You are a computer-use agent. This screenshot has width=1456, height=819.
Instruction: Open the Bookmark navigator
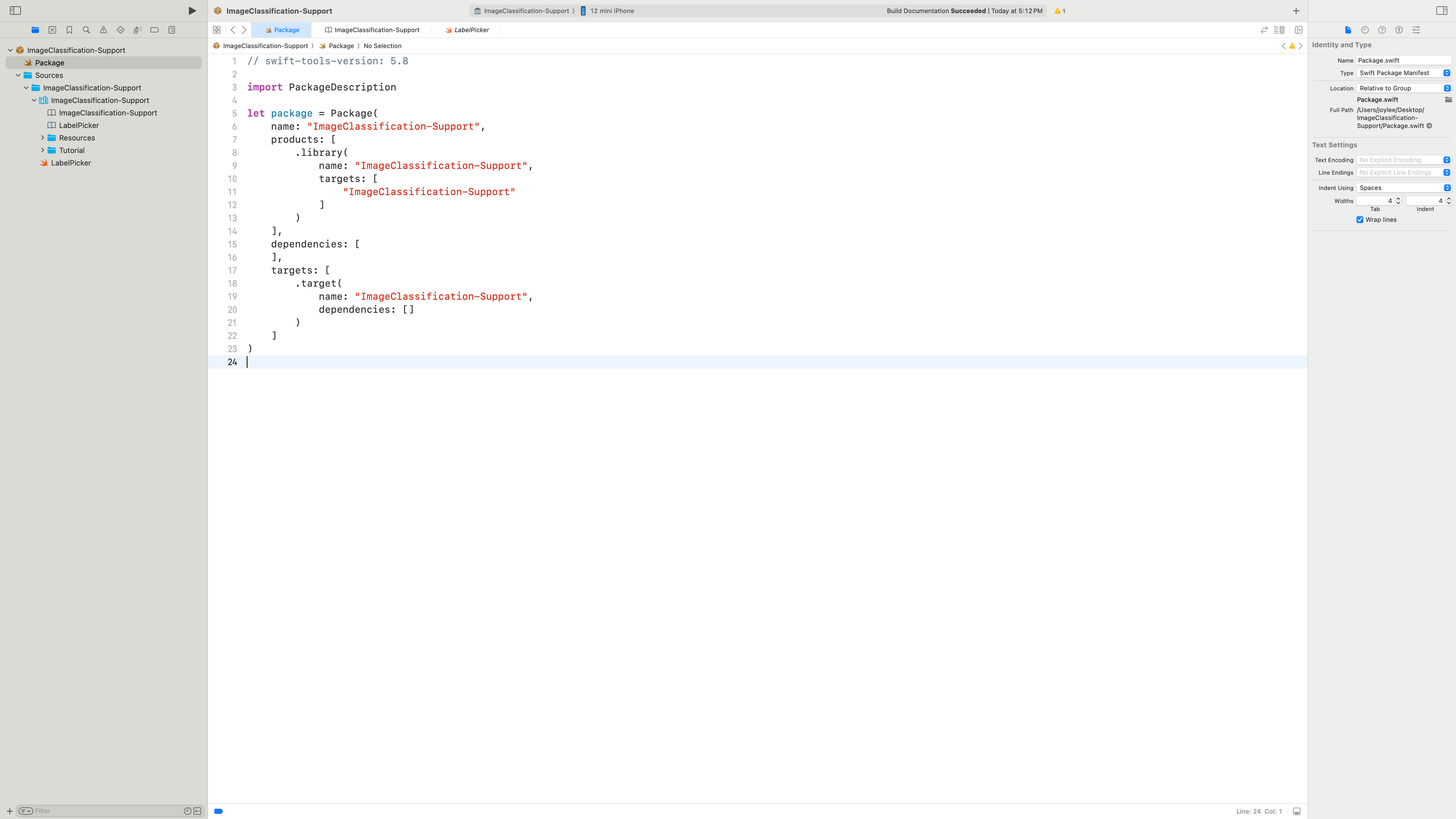click(x=69, y=30)
